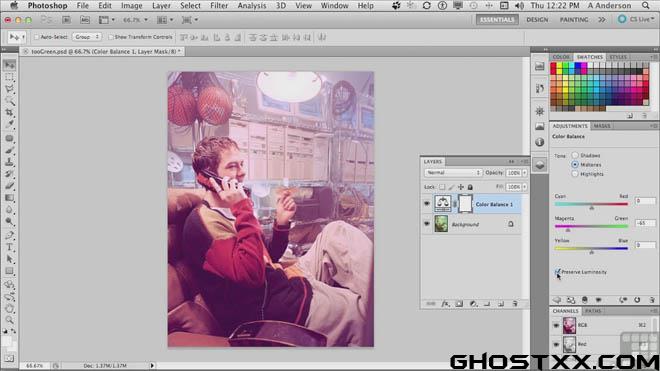
Task: Switch to the Painting workspace
Action: click(x=574, y=19)
